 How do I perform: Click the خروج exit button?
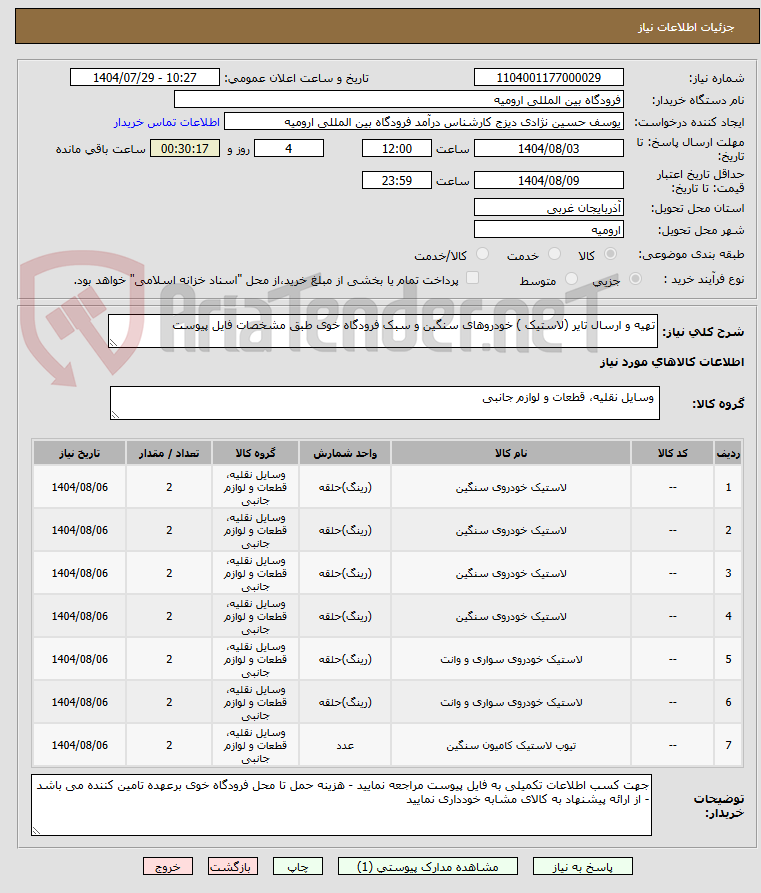(x=168, y=866)
